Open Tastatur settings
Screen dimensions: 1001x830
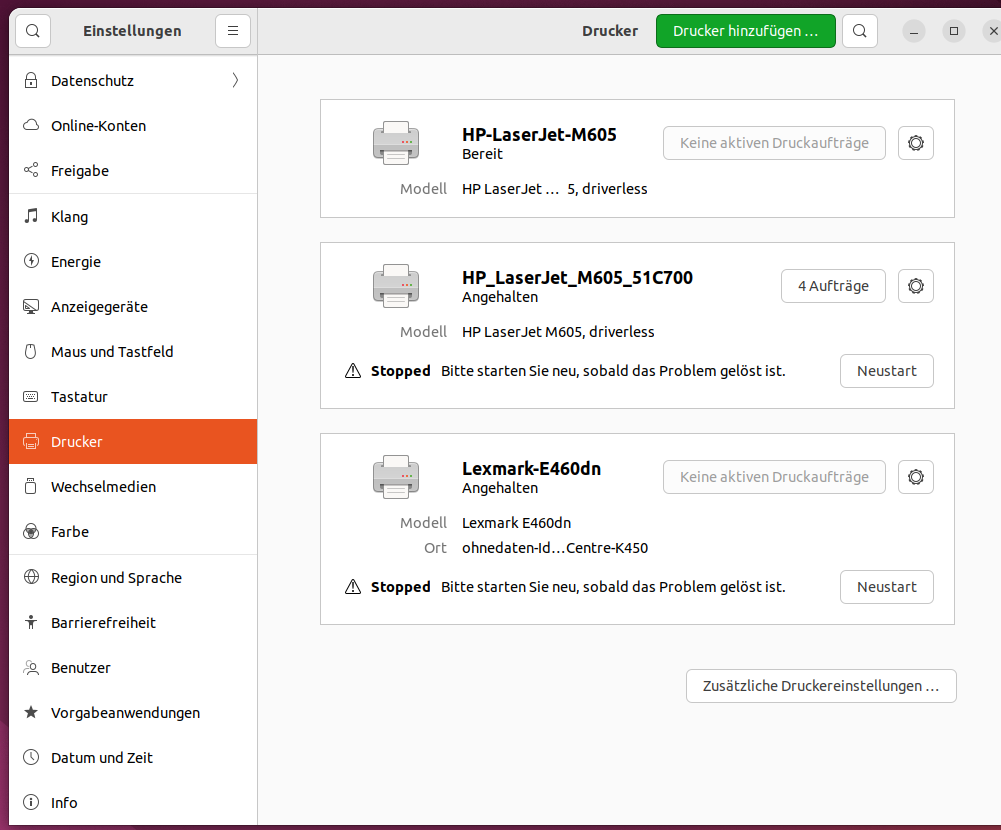tap(133, 396)
